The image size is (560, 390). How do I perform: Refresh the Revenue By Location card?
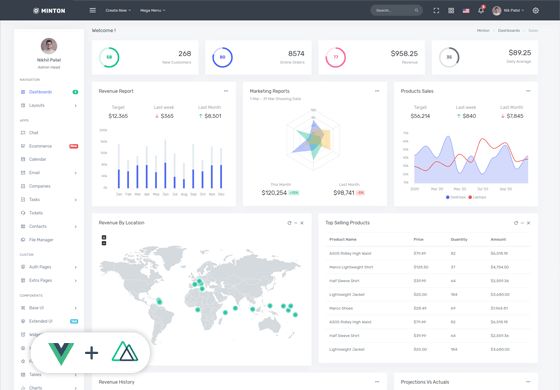pyautogui.click(x=289, y=223)
